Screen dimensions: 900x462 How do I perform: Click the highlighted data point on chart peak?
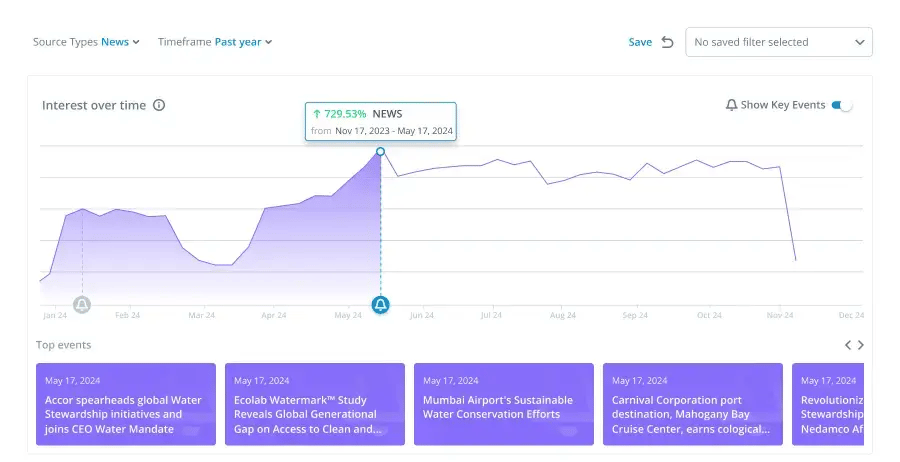(381, 152)
